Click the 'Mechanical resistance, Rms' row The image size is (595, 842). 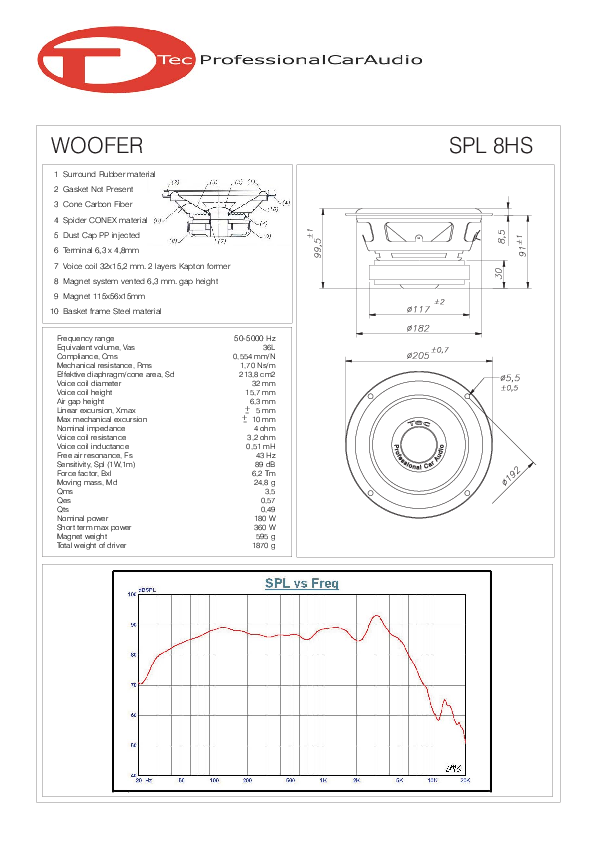[166, 366]
